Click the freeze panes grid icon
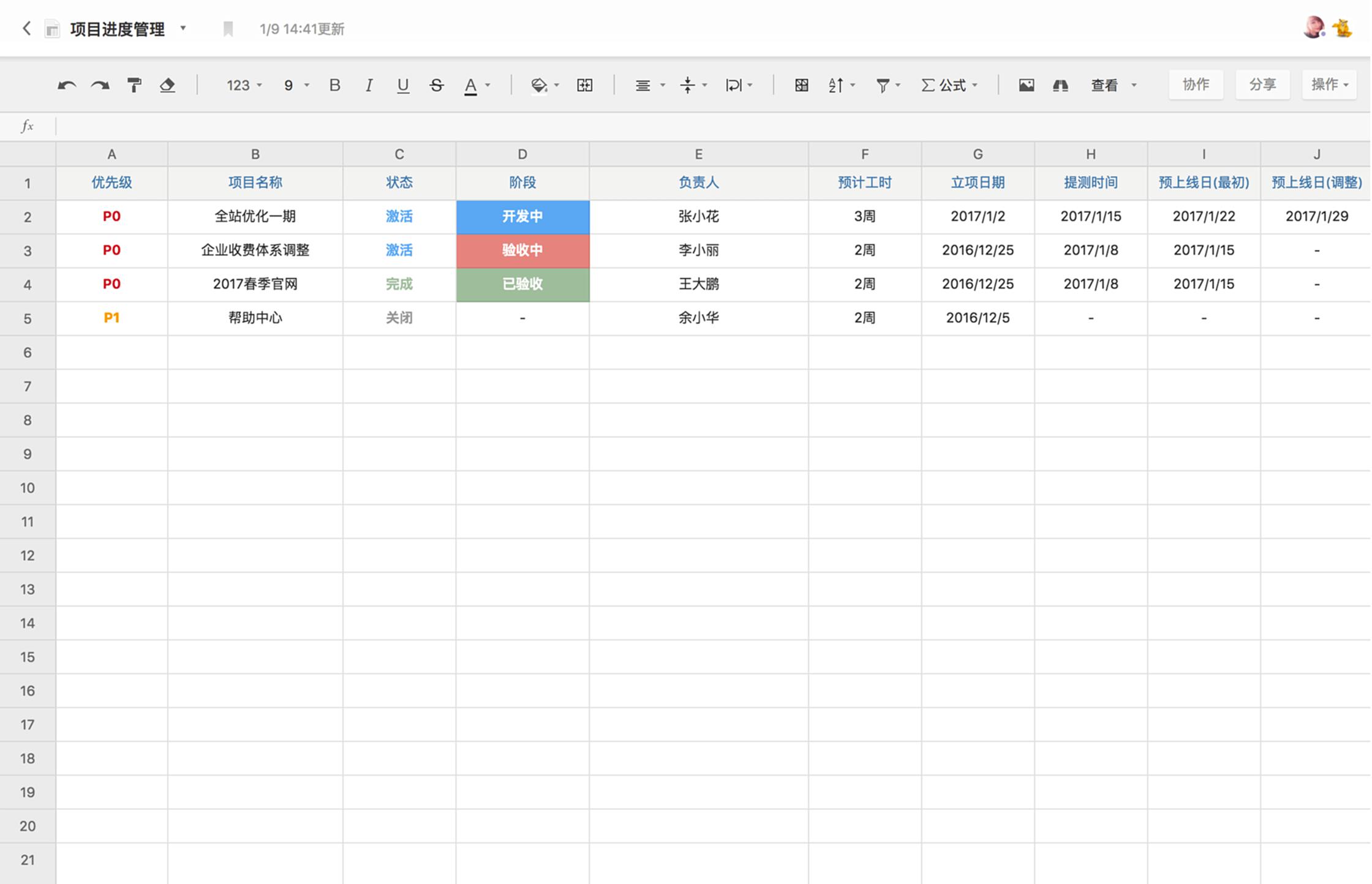This screenshot has width=1372, height=884. pos(801,85)
